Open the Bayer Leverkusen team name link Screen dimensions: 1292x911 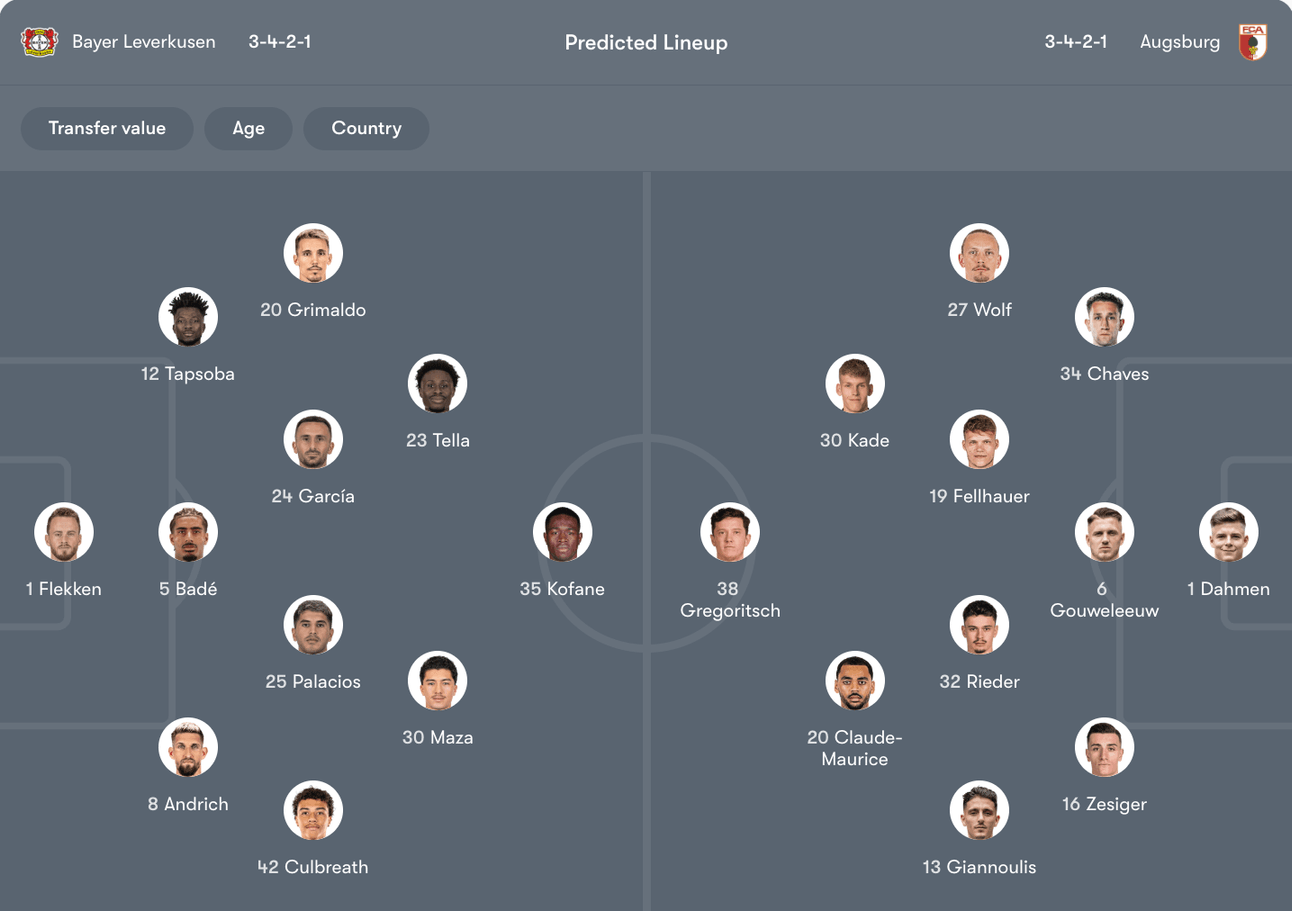143,42
